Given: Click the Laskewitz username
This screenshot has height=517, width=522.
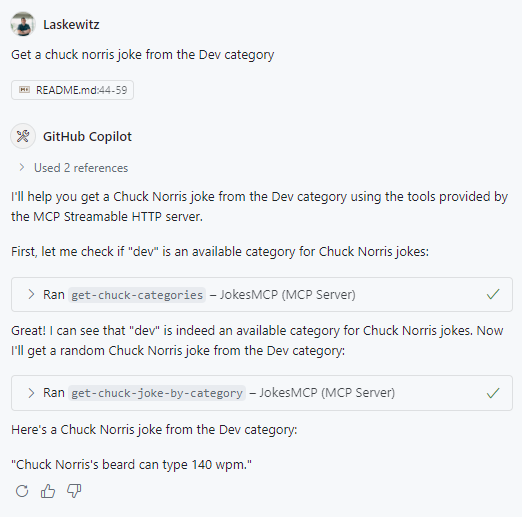Looking at the screenshot, I should [x=71, y=25].
